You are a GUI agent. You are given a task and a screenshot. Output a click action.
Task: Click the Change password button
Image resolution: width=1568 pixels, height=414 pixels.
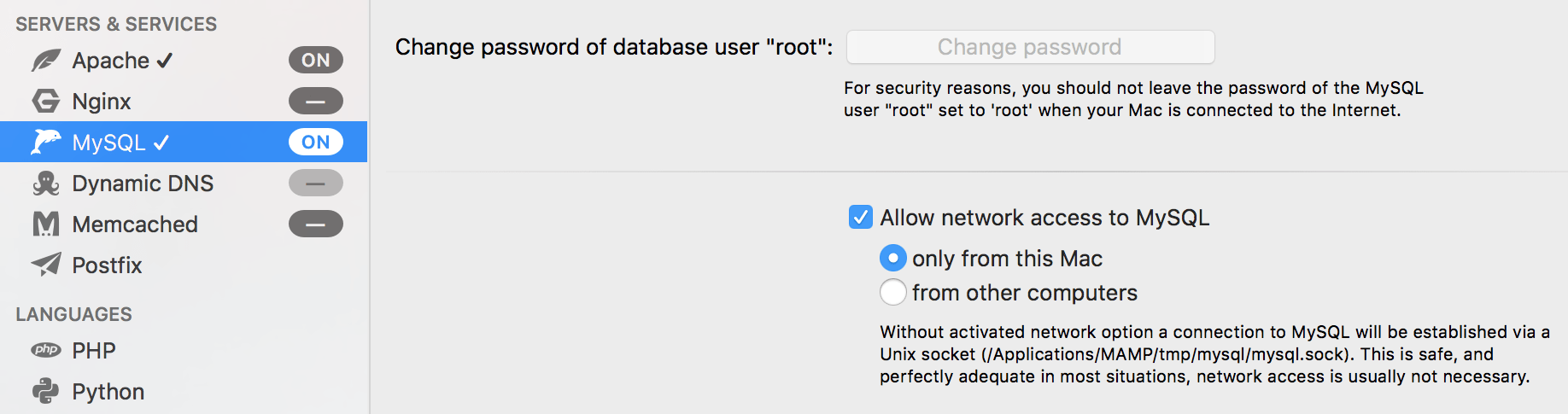tap(1031, 47)
